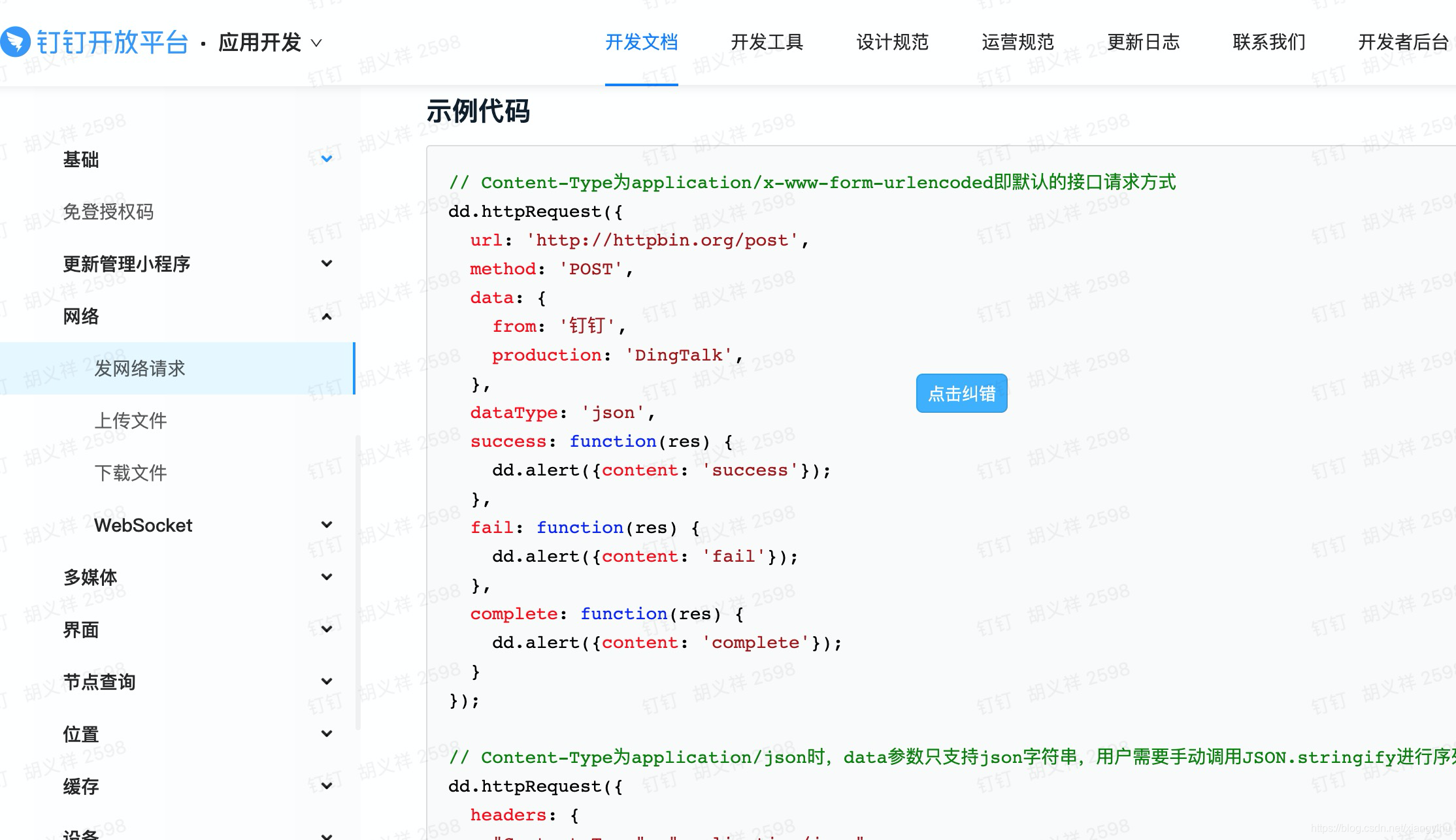
Task: Expand the 多媒体 section chevron
Action: point(327,577)
